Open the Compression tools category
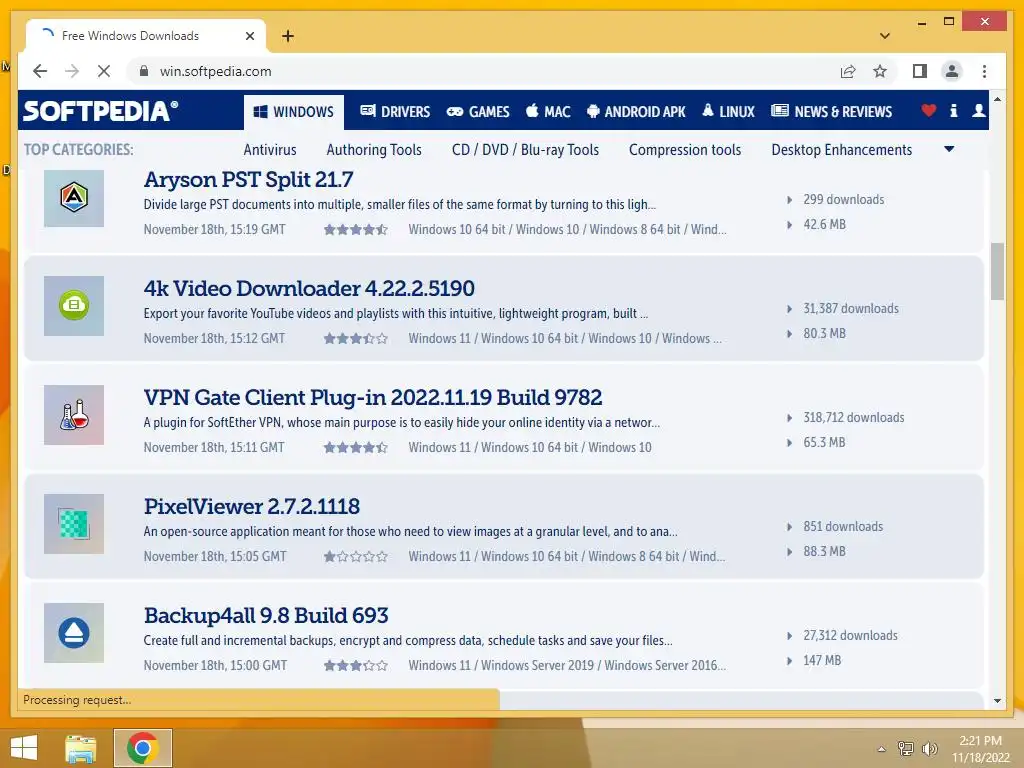The height and width of the screenshot is (768, 1024). 685,150
